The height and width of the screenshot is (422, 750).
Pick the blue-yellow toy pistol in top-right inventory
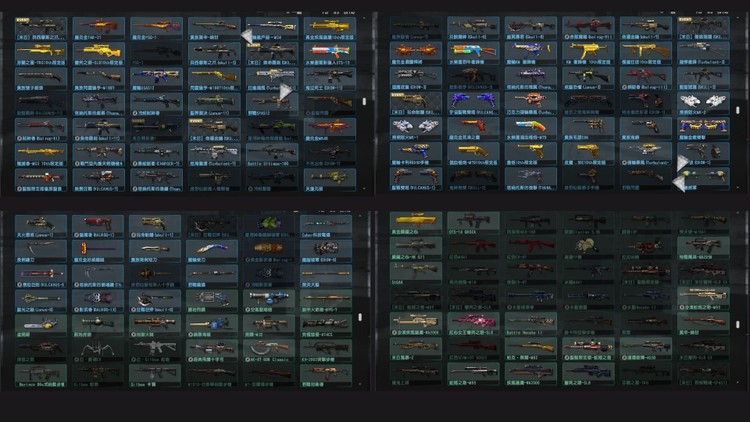pyautogui.click(x=416, y=154)
